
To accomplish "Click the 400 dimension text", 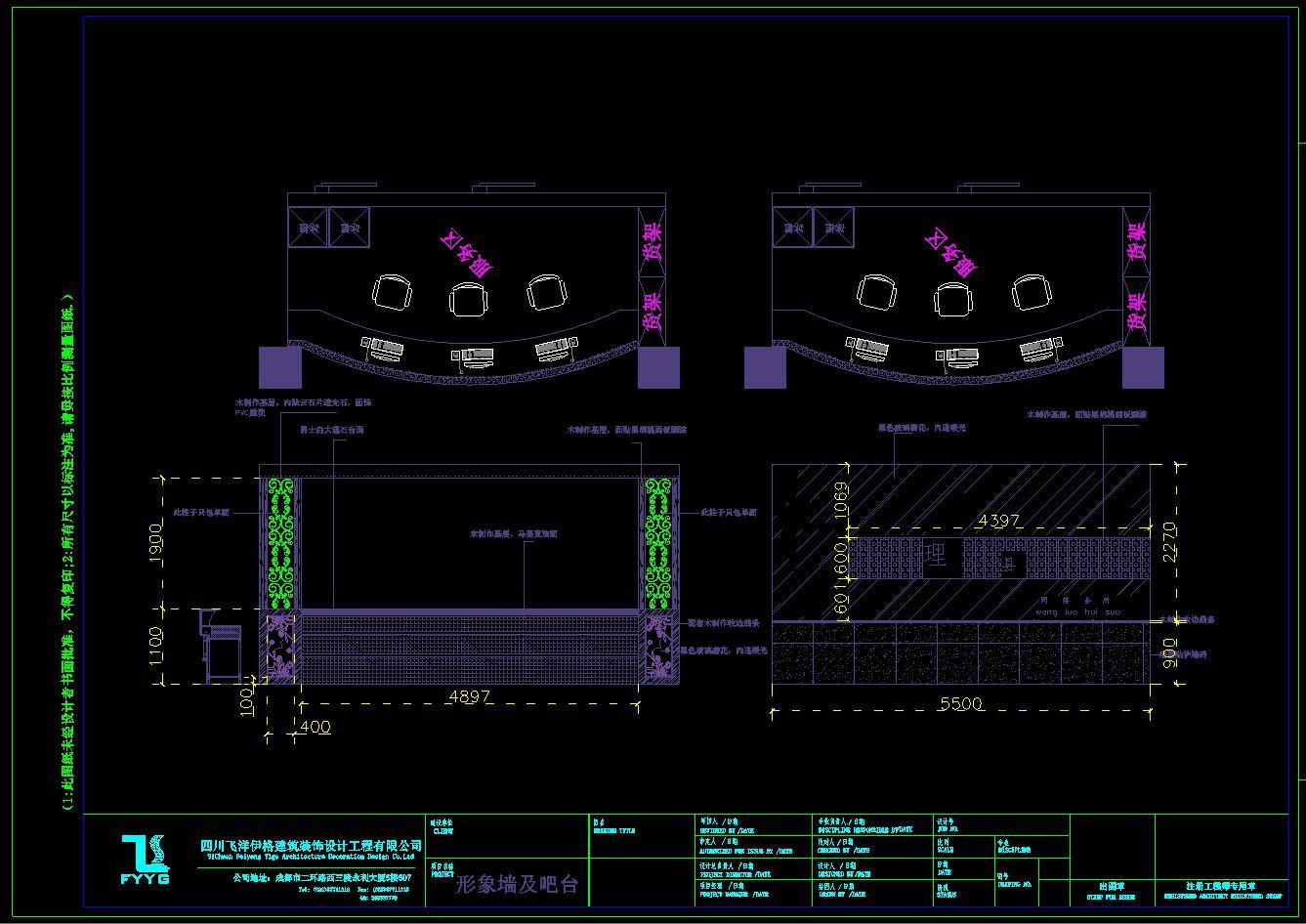I will pos(316,727).
